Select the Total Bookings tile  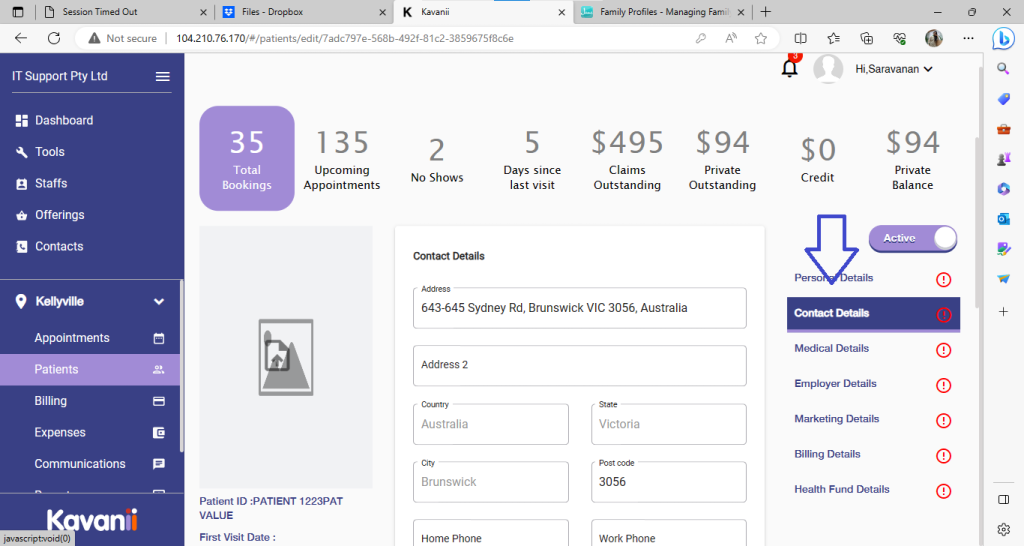click(x=247, y=158)
